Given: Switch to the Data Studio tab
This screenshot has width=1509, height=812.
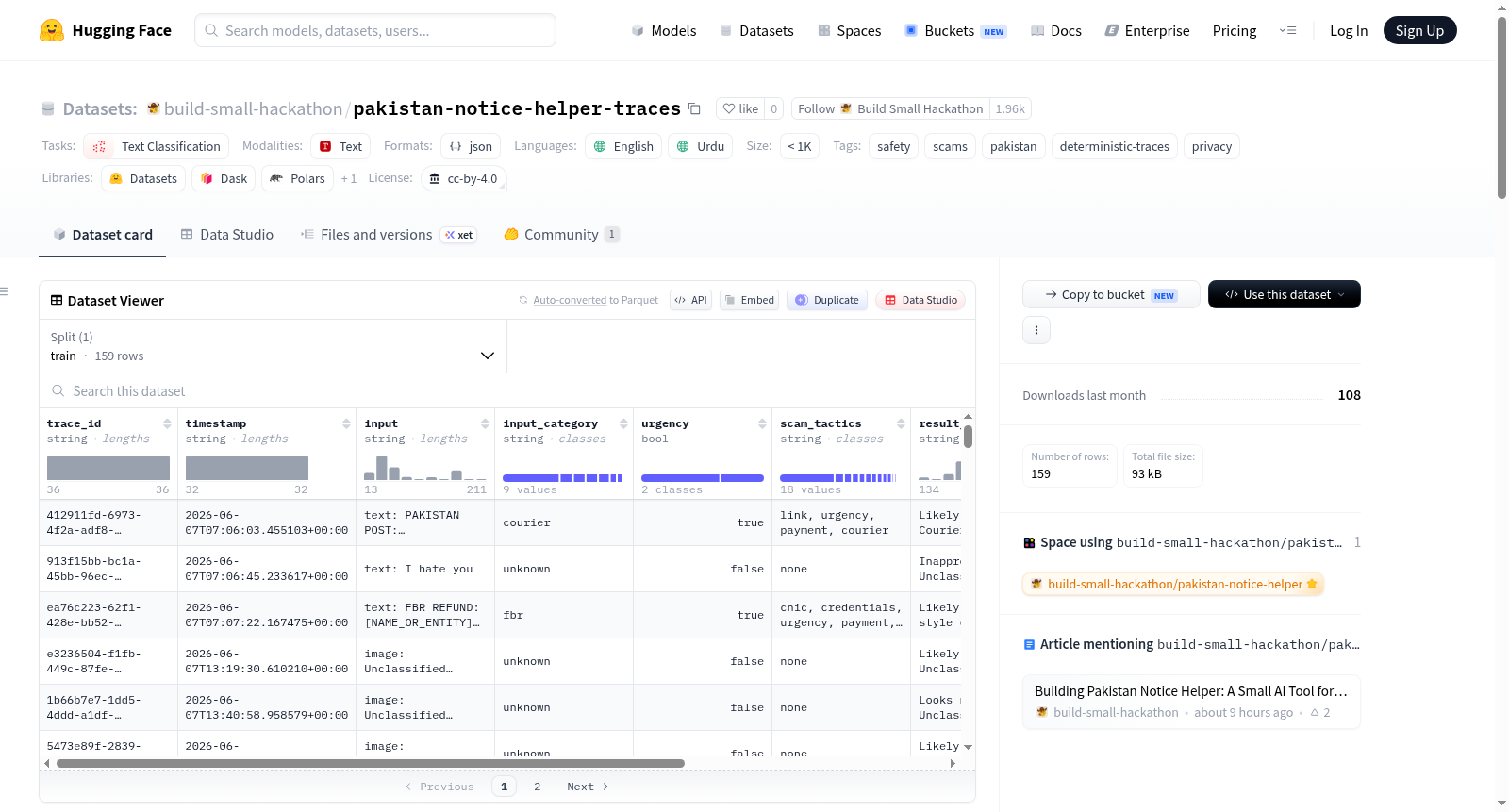Looking at the screenshot, I should [x=227, y=234].
